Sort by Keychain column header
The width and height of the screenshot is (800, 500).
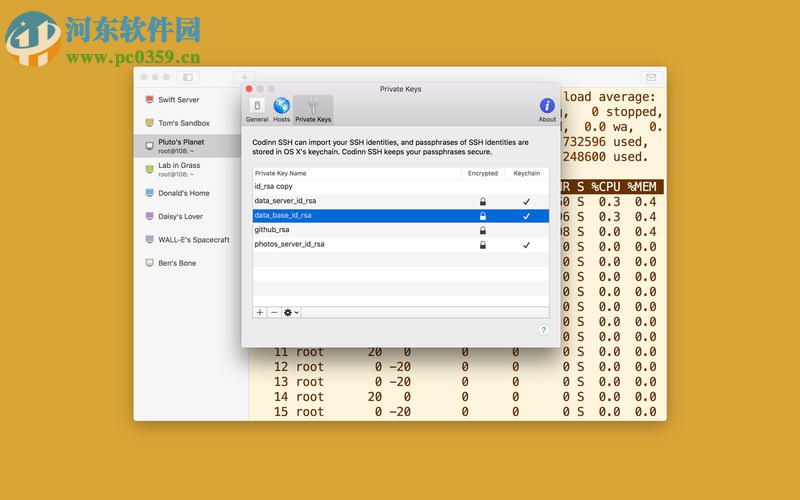[x=527, y=173]
